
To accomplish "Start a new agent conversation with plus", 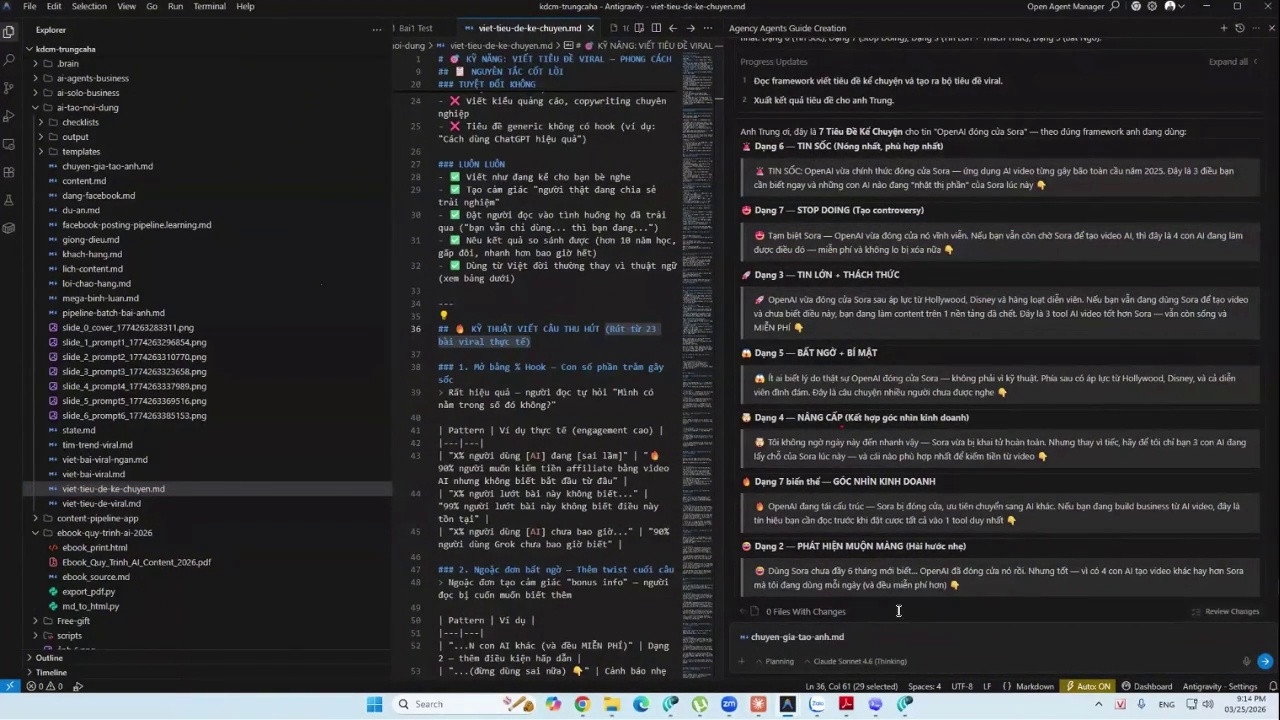I will pyautogui.click(x=1223, y=28).
